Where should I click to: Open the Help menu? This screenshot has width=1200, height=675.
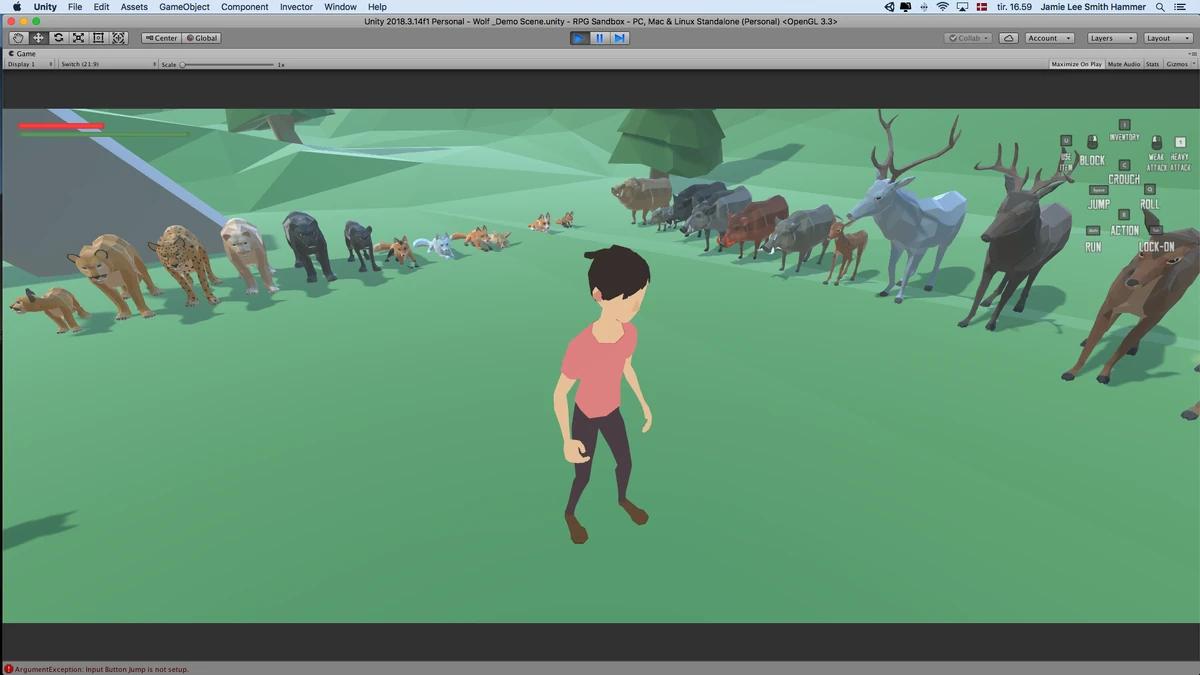[x=377, y=7]
